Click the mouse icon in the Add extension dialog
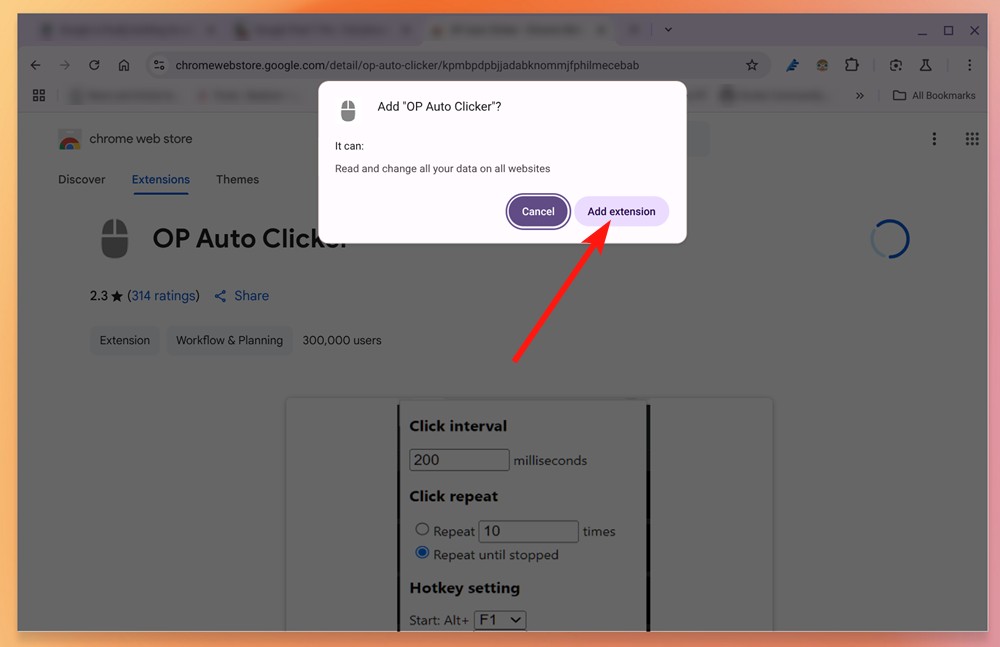The width and height of the screenshot is (1000, 647). click(x=347, y=111)
